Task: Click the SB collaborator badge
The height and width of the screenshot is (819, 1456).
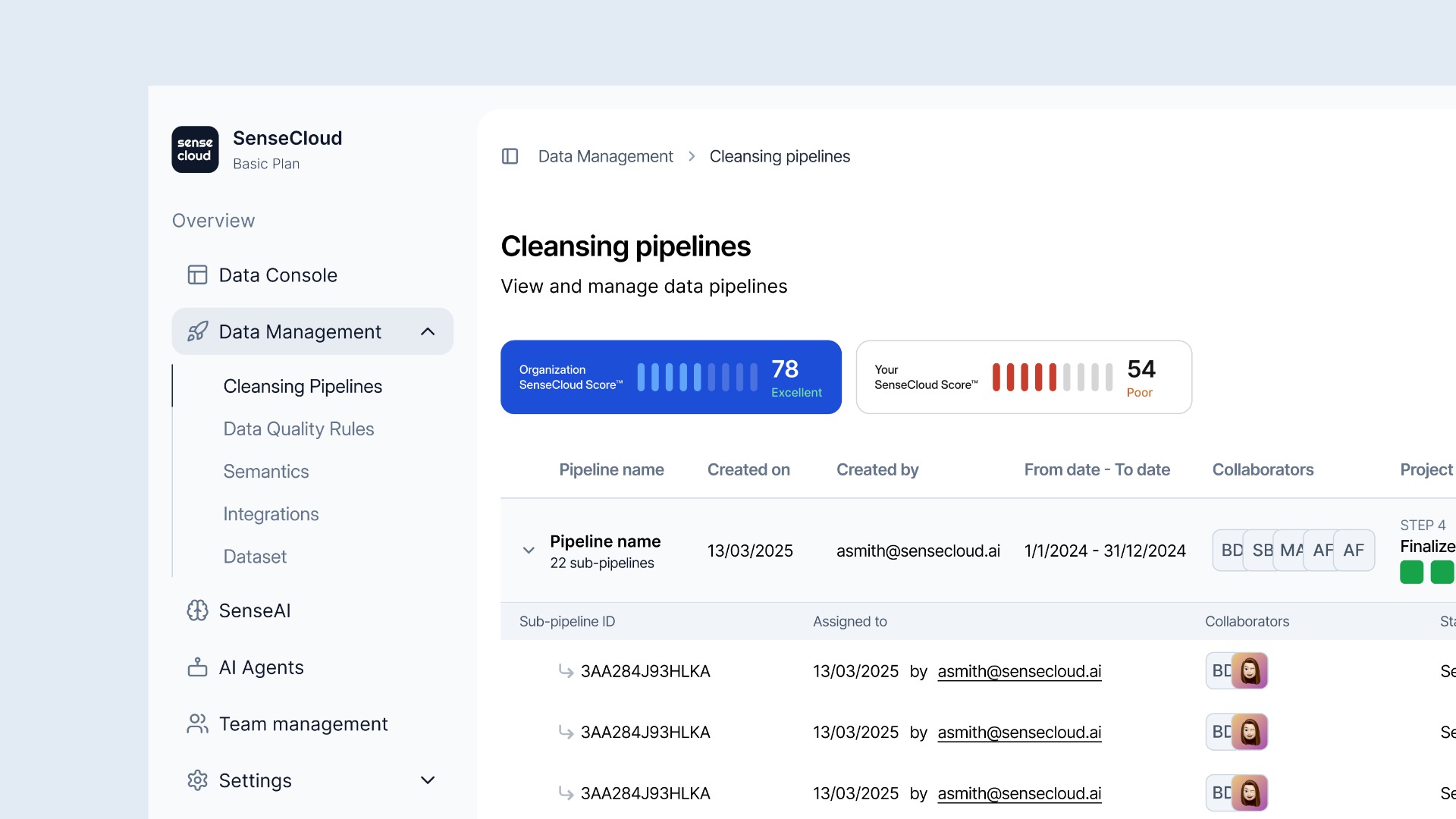Action: click(1260, 551)
